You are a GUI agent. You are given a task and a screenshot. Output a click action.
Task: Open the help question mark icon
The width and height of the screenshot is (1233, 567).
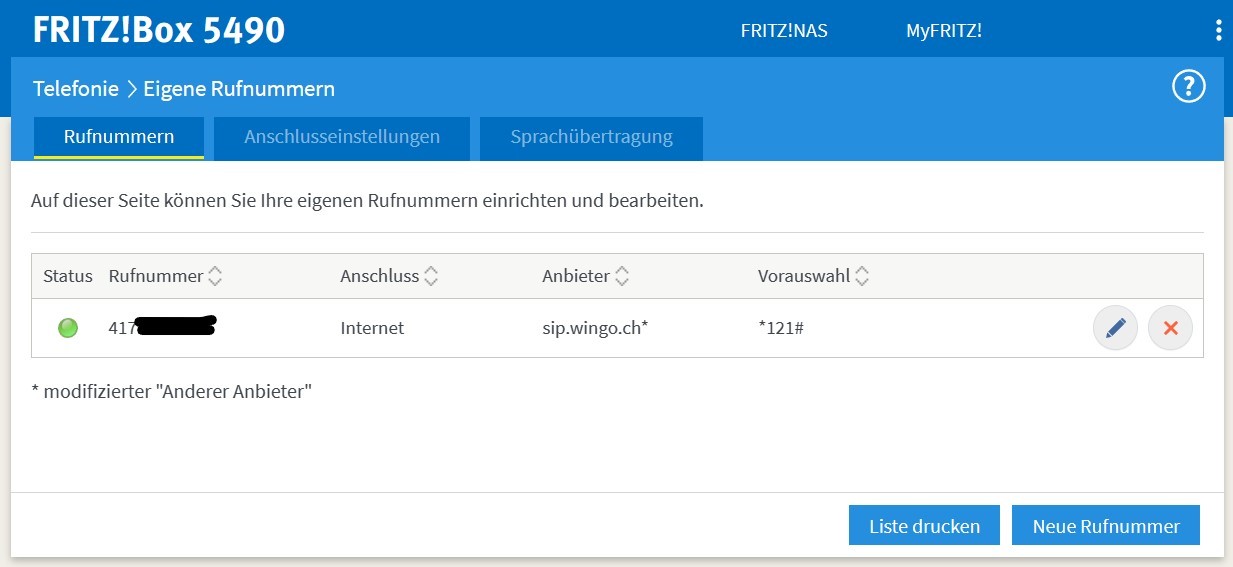tap(1188, 87)
